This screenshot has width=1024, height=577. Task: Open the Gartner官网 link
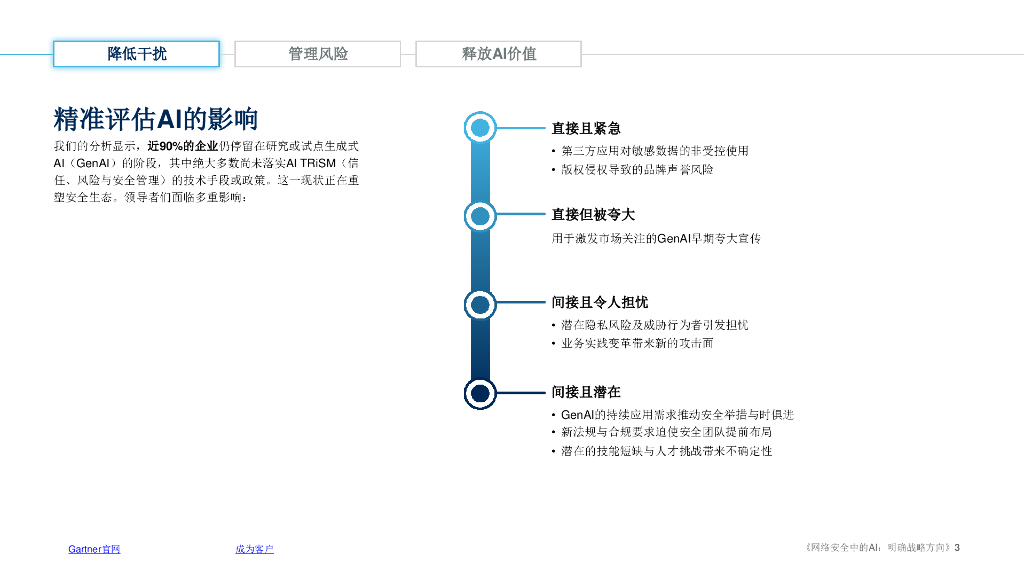pyautogui.click(x=94, y=549)
